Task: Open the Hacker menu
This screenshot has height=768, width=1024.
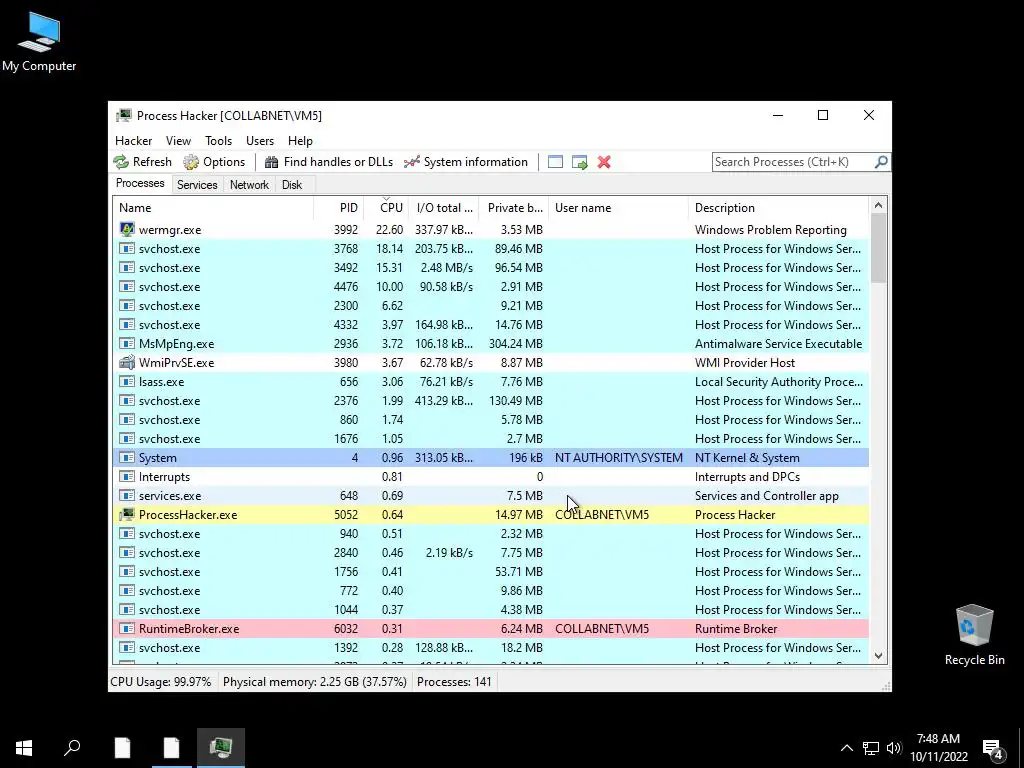Action: click(x=133, y=141)
